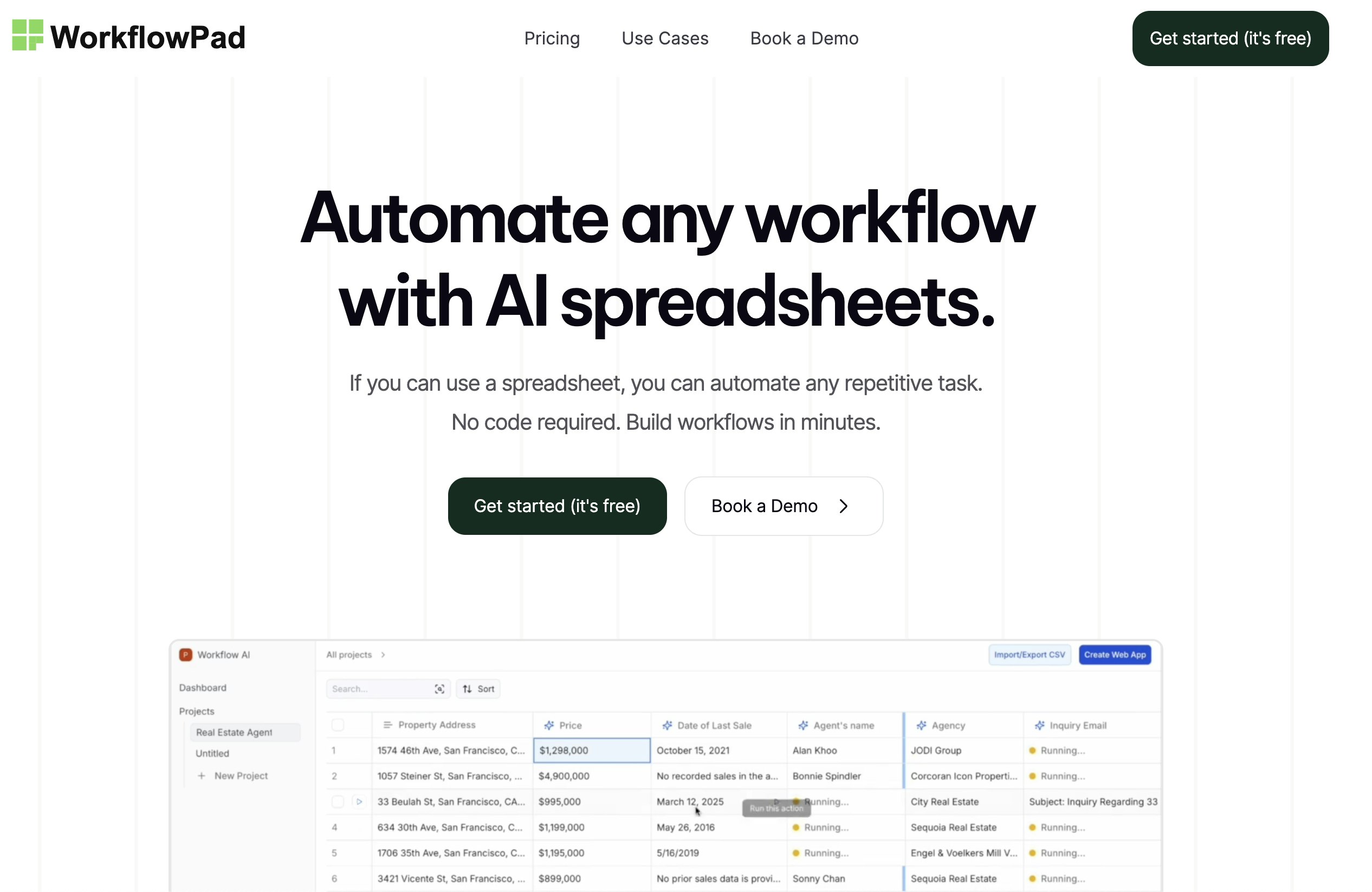Click the up-down arrows Sort icon
The width and height of the screenshot is (1372, 892).
[467, 688]
